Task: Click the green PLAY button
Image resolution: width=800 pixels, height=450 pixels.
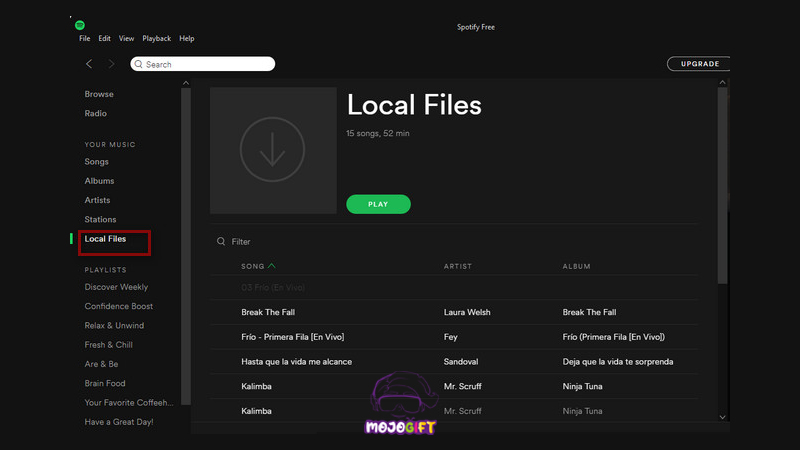Action: [x=378, y=204]
